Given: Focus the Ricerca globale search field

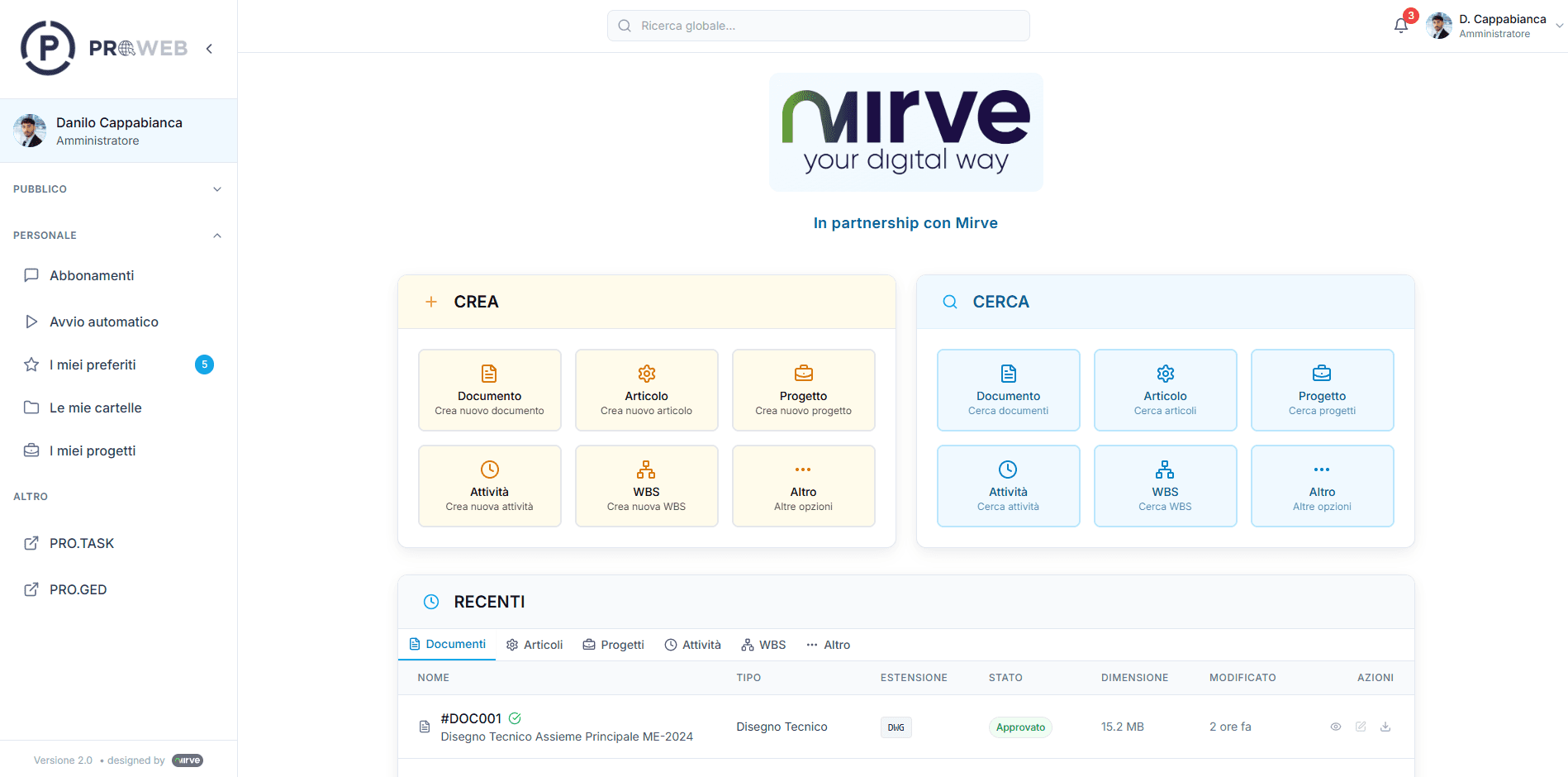Looking at the screenshot, I should [x=818, y=26].
